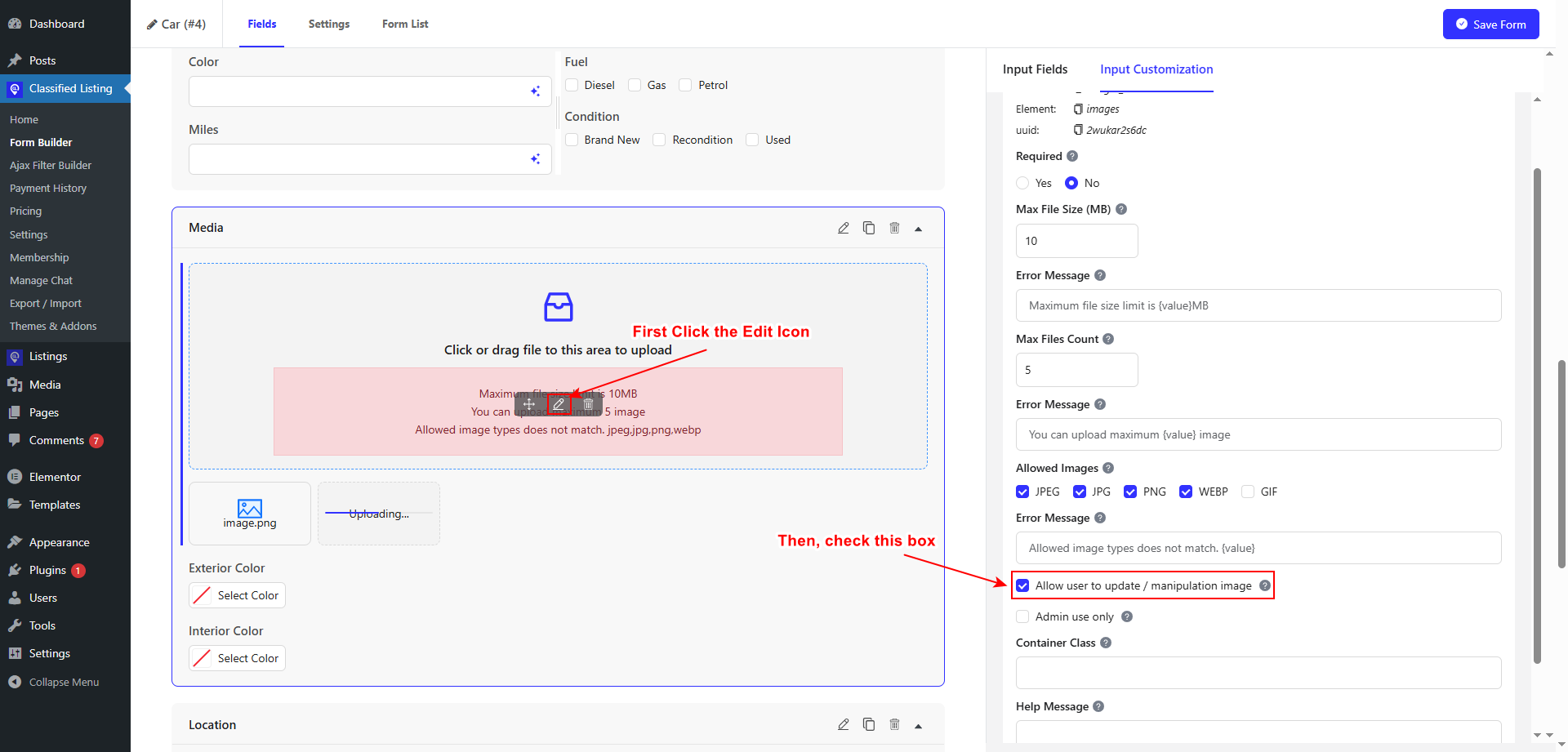Click the Max Files Count input
This screenshot has height=752, width=1568.
(x=1076, y=370)
